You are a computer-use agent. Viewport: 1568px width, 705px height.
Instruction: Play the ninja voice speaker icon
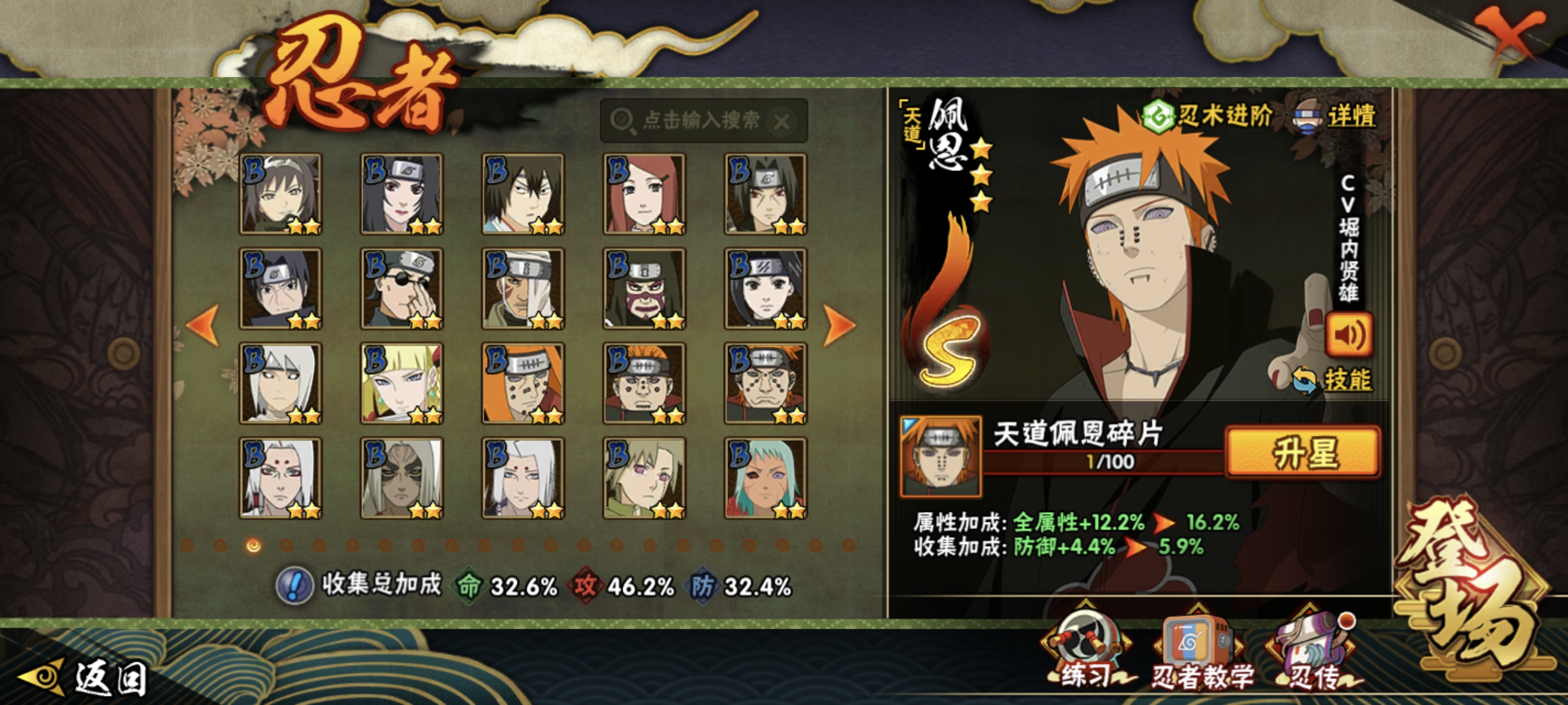coord(1348,335)
